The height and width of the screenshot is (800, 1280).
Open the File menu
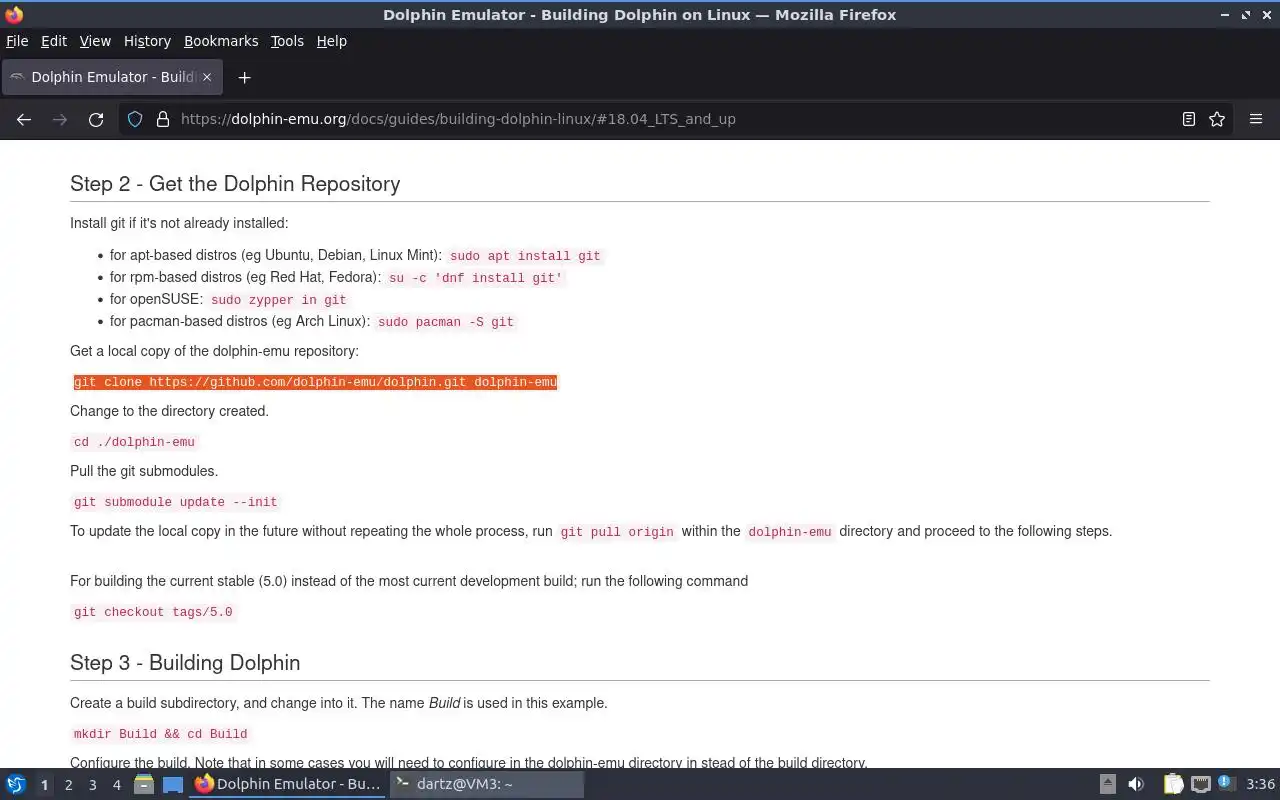click(17, 41)
